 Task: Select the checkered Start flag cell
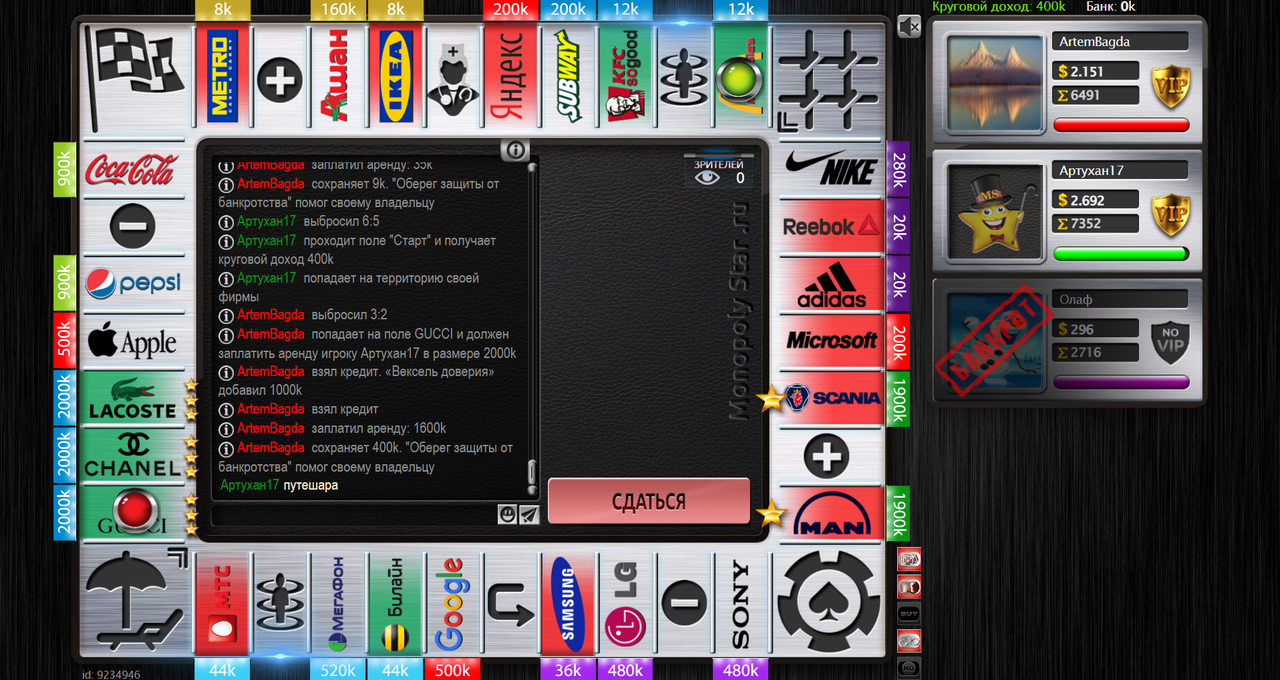[134, 77]
